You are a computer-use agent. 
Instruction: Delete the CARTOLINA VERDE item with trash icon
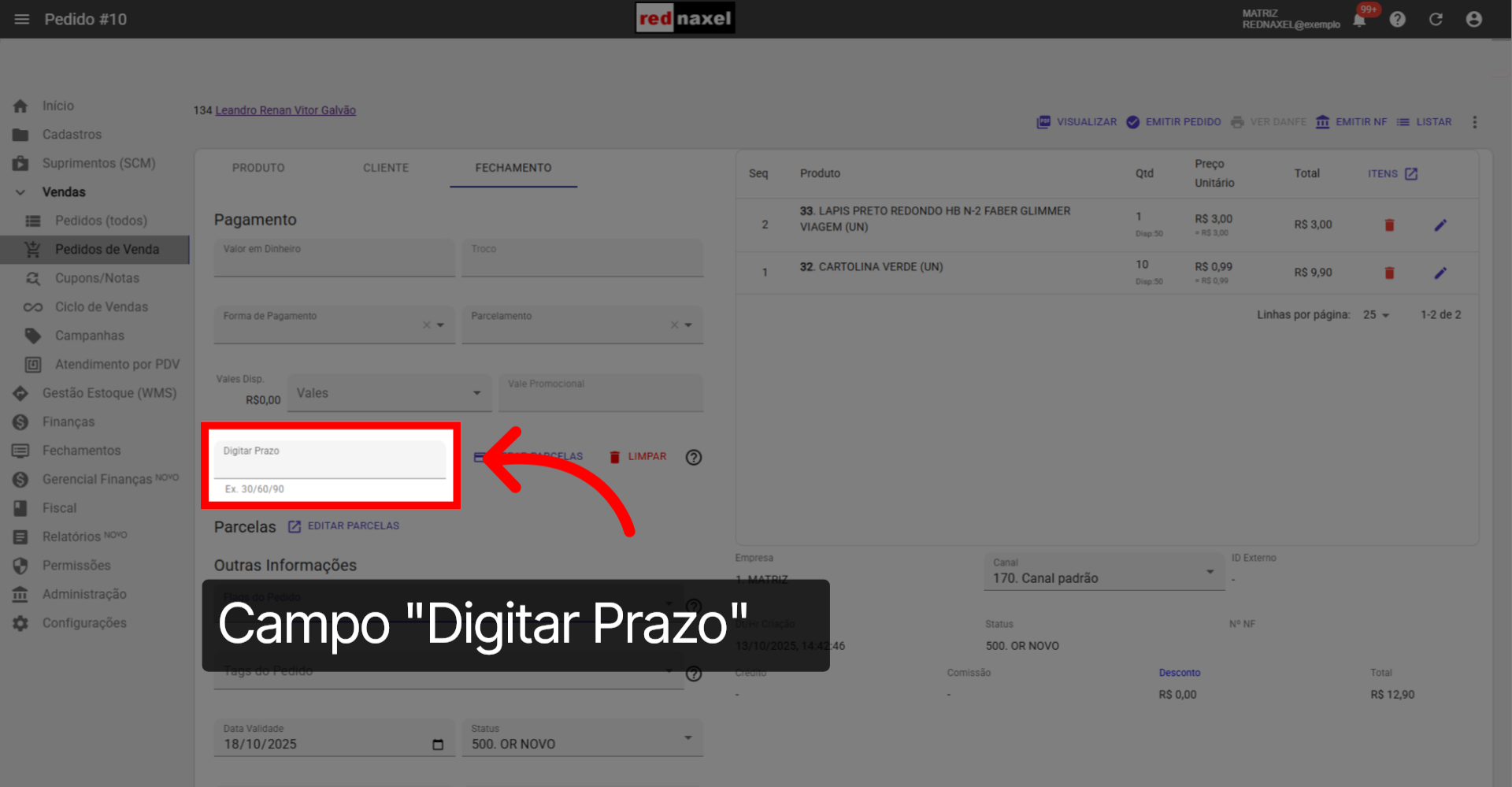[x=1389, y=273]
